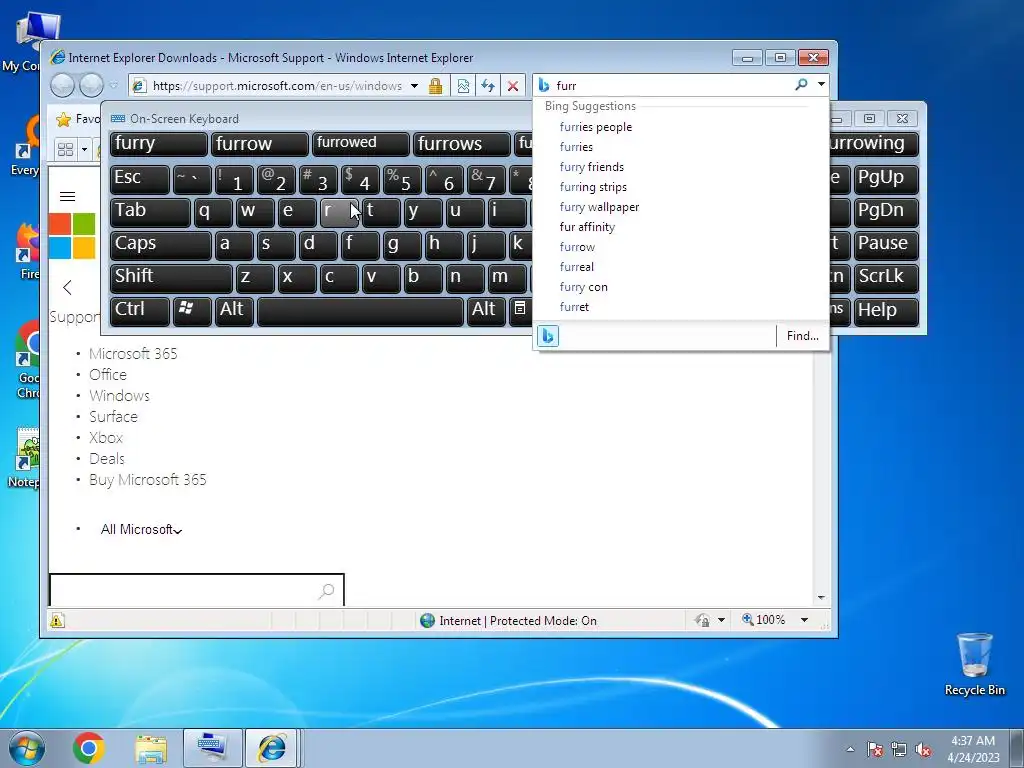Show hidden system tray icons
This screenshot has width=1024, height=768.
point(850,749)
